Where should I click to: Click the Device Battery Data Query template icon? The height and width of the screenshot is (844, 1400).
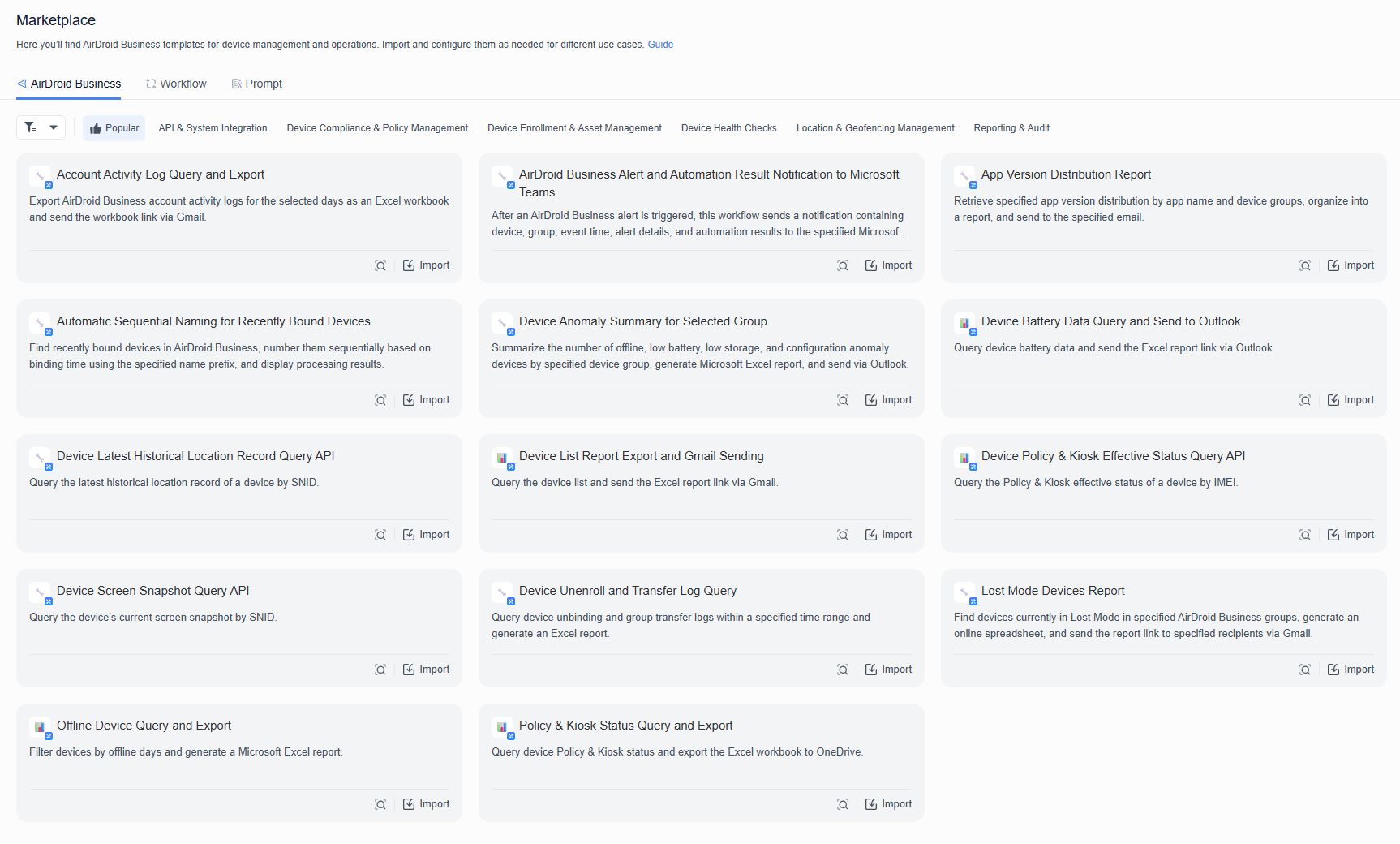pyautogui.click(x=965, y=324)
